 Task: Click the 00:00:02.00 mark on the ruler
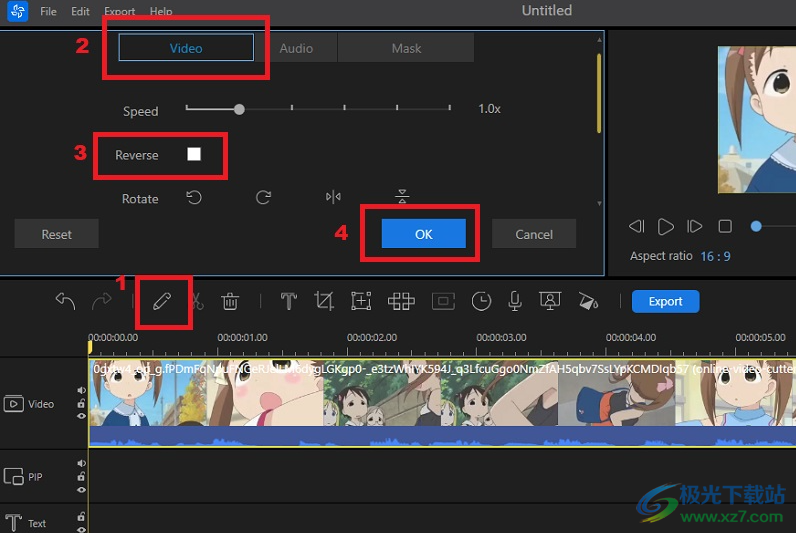[x=372, y=337]
